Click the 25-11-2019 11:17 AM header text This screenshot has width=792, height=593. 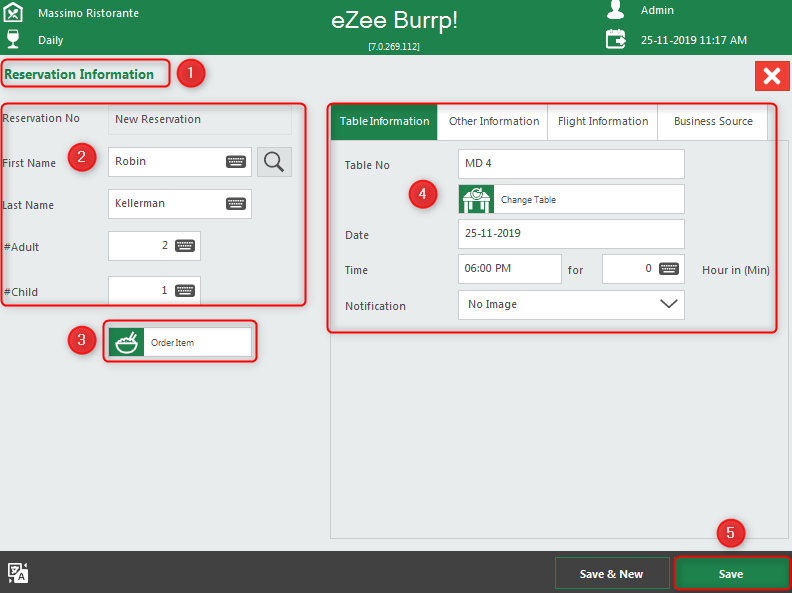694,40
